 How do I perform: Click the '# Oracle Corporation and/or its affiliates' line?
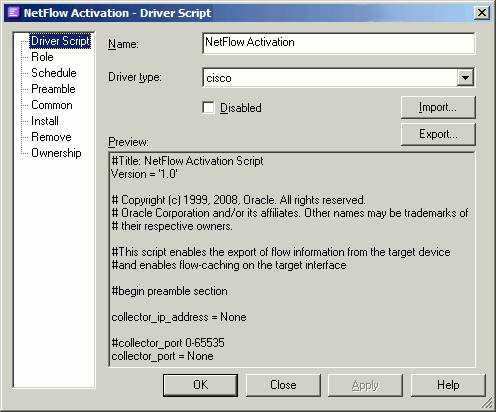pos(290,213)
